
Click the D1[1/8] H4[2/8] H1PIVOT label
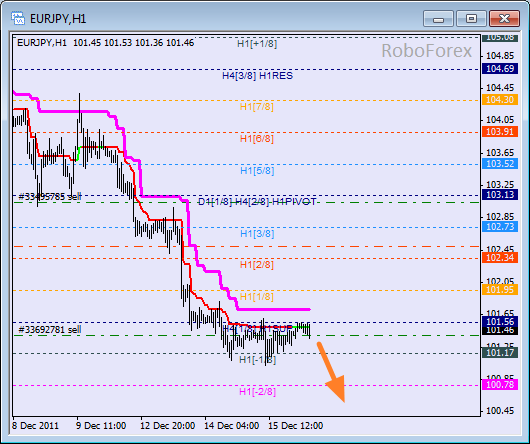click(x=257, y=202)
